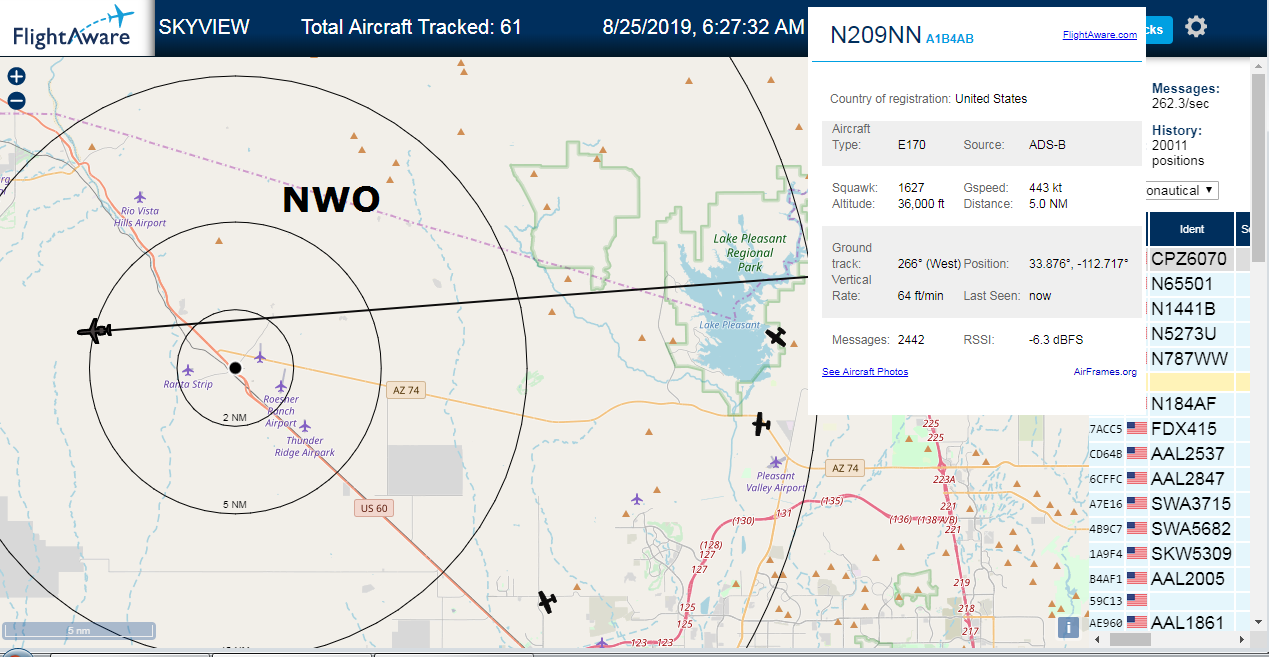Zoom in the map with plus button

pos(16,76)
